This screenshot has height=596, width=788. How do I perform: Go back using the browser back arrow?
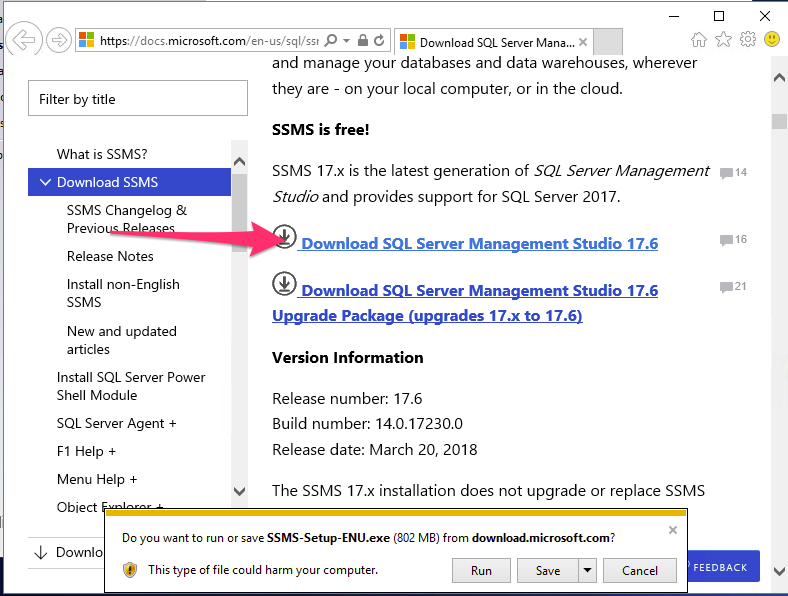pos(24,39)
